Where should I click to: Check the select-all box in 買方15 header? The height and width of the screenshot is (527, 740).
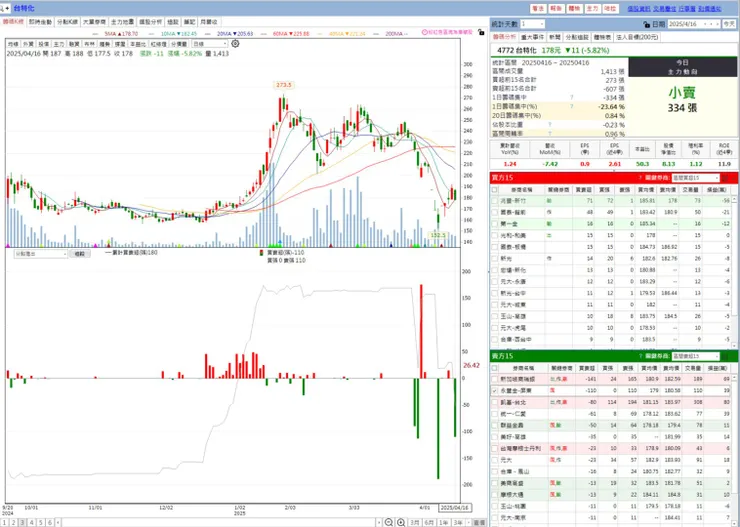[x=494, y=190]
